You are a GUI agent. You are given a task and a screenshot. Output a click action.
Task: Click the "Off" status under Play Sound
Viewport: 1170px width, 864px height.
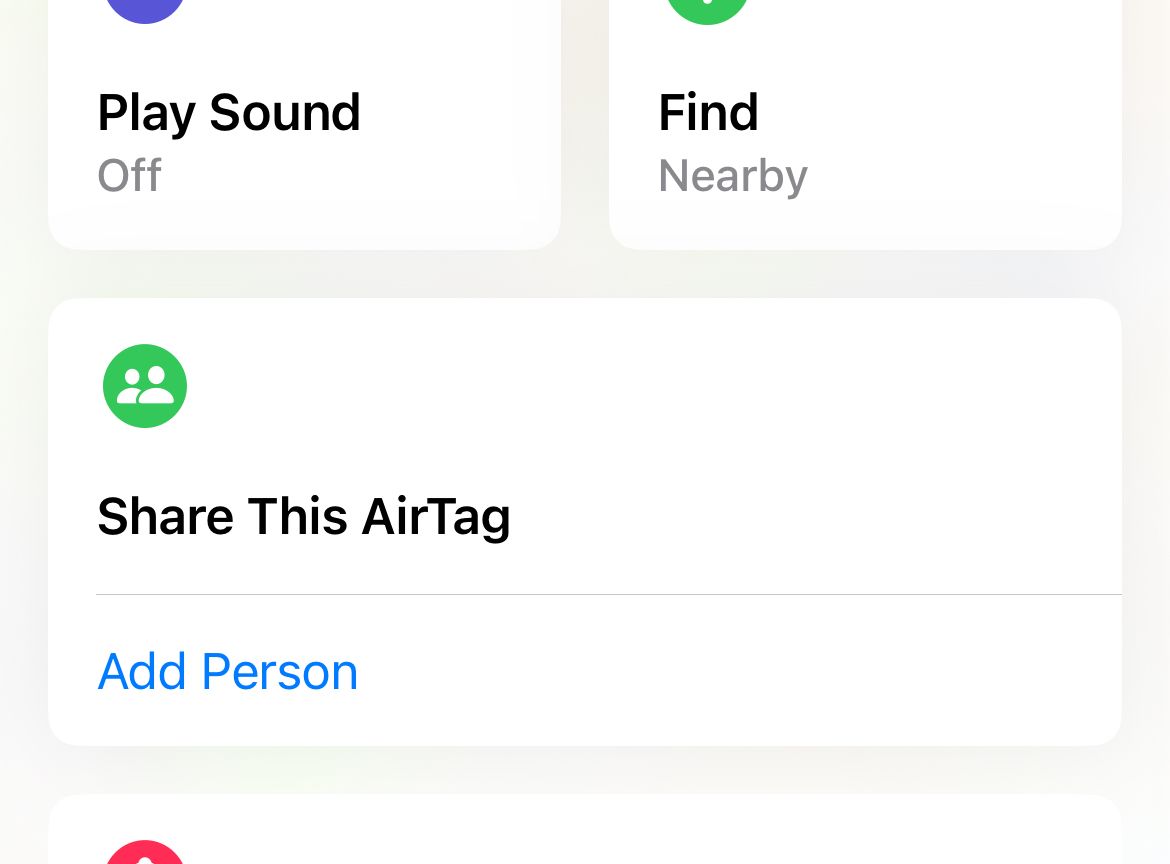129,176
